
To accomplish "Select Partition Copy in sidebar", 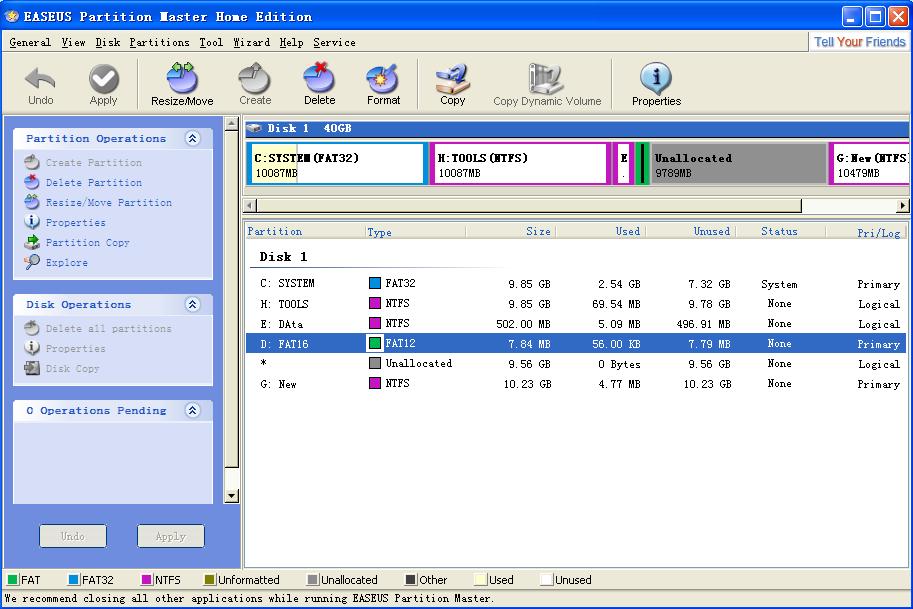I will [x=77, y=243].
